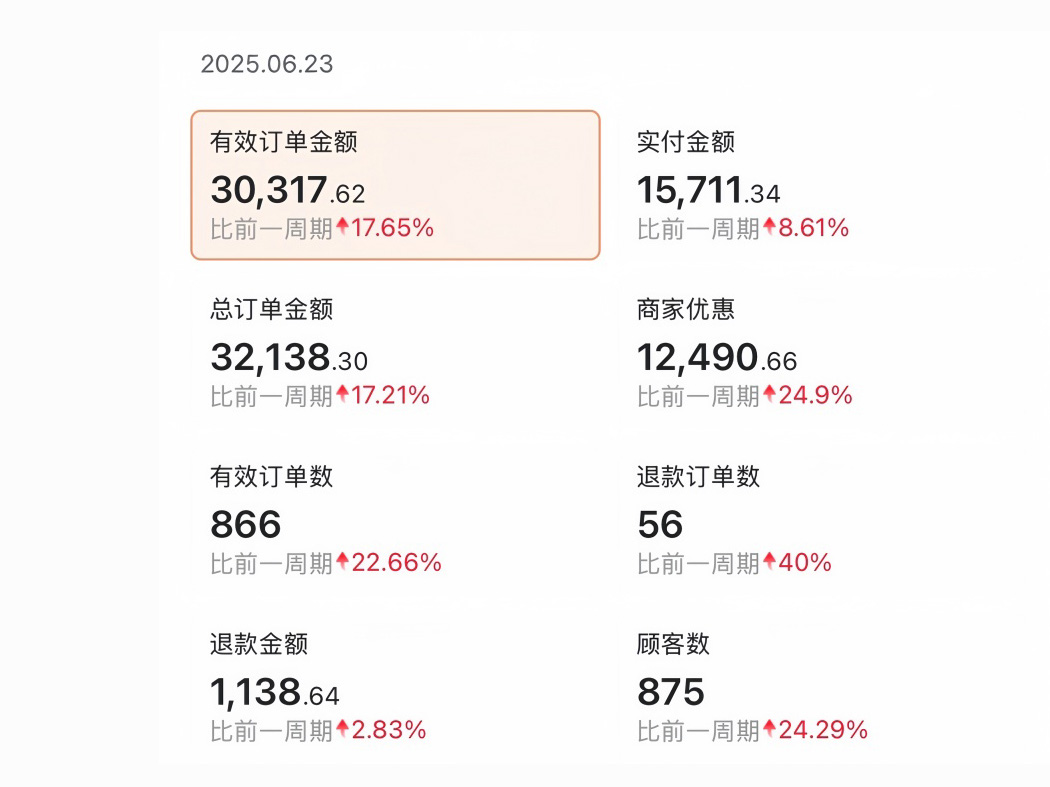Click the up-arrow icon on 实付金额 card
Image resolution: width=1050 pixels, height=787 pixels.
[x=770, y=228]
